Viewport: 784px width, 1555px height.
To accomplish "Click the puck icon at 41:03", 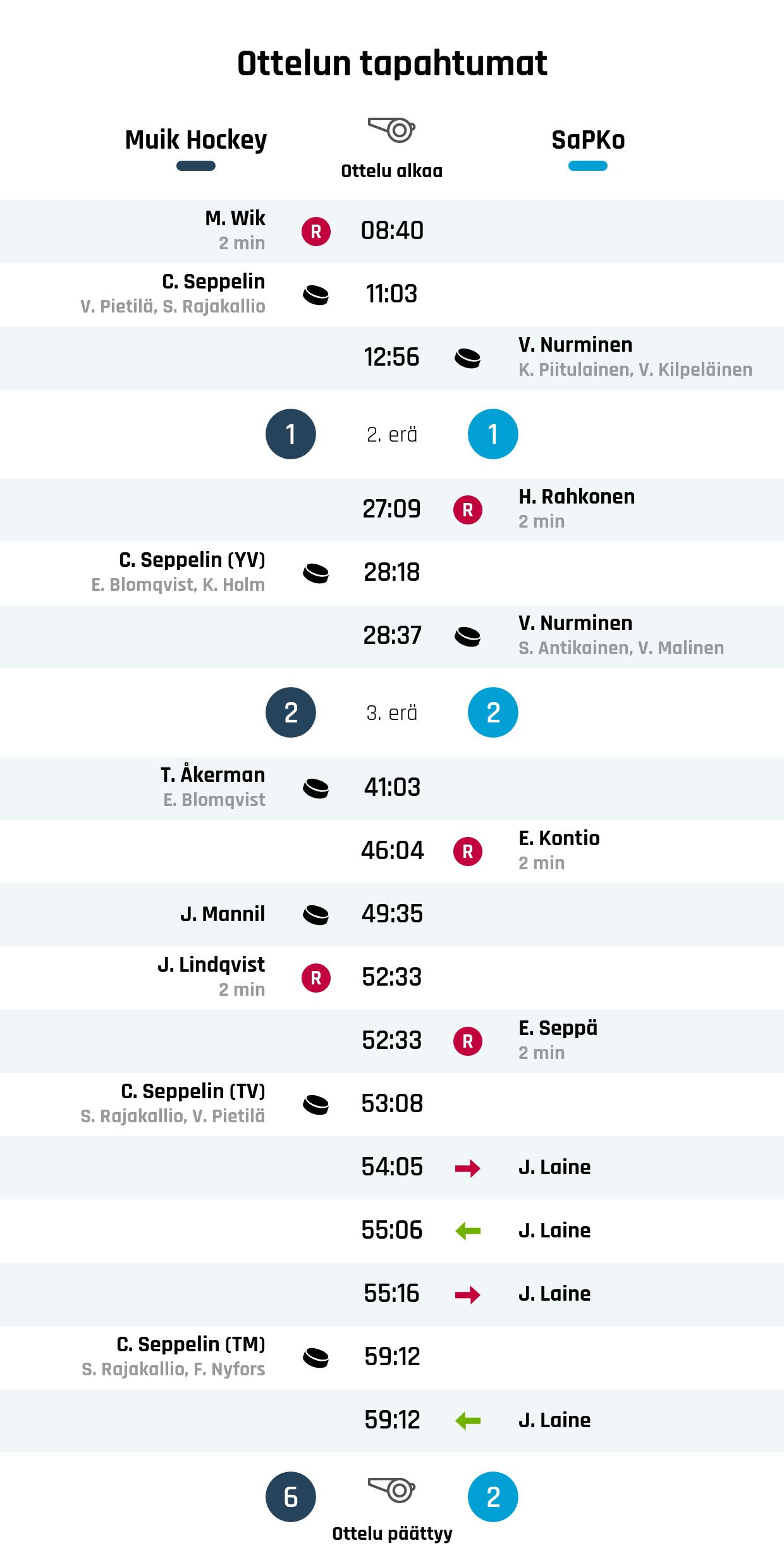I will coord(316,788).
